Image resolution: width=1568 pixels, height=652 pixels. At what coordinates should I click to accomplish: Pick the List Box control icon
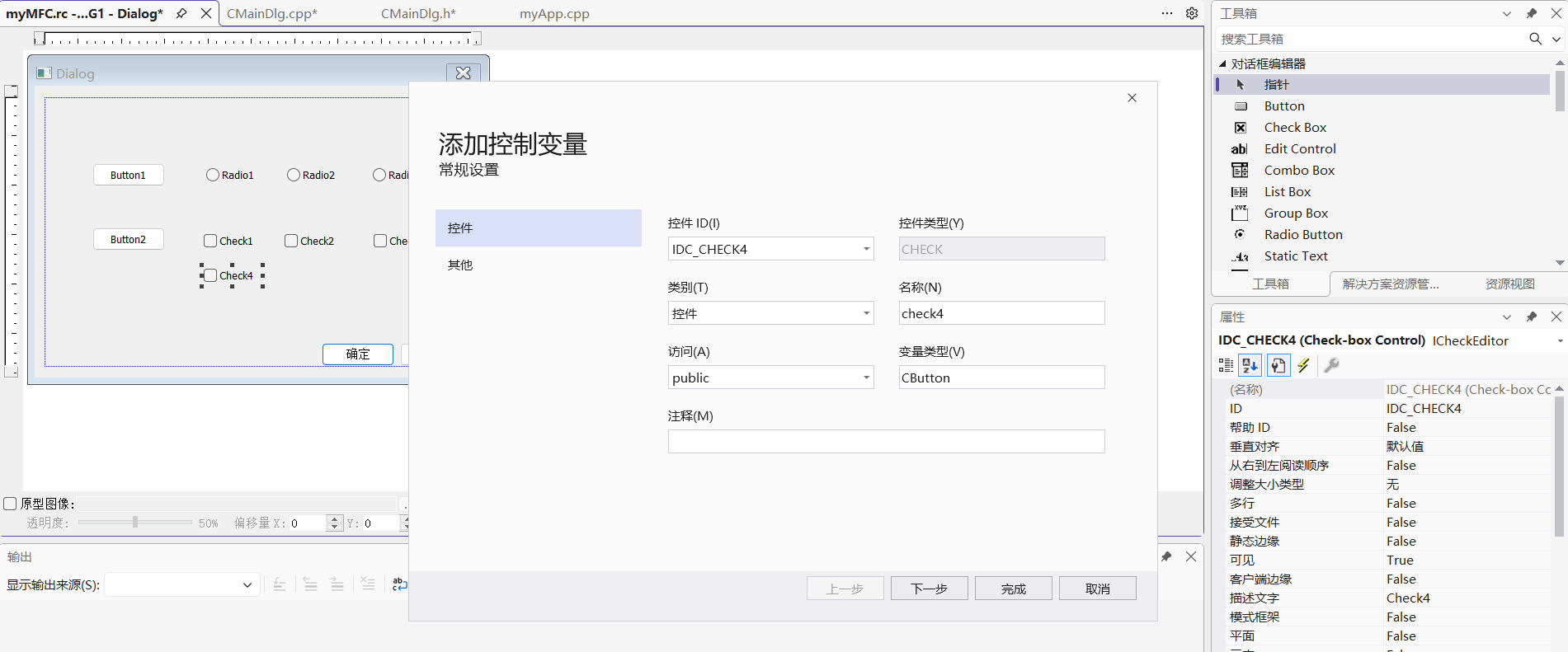[1240, 192]
